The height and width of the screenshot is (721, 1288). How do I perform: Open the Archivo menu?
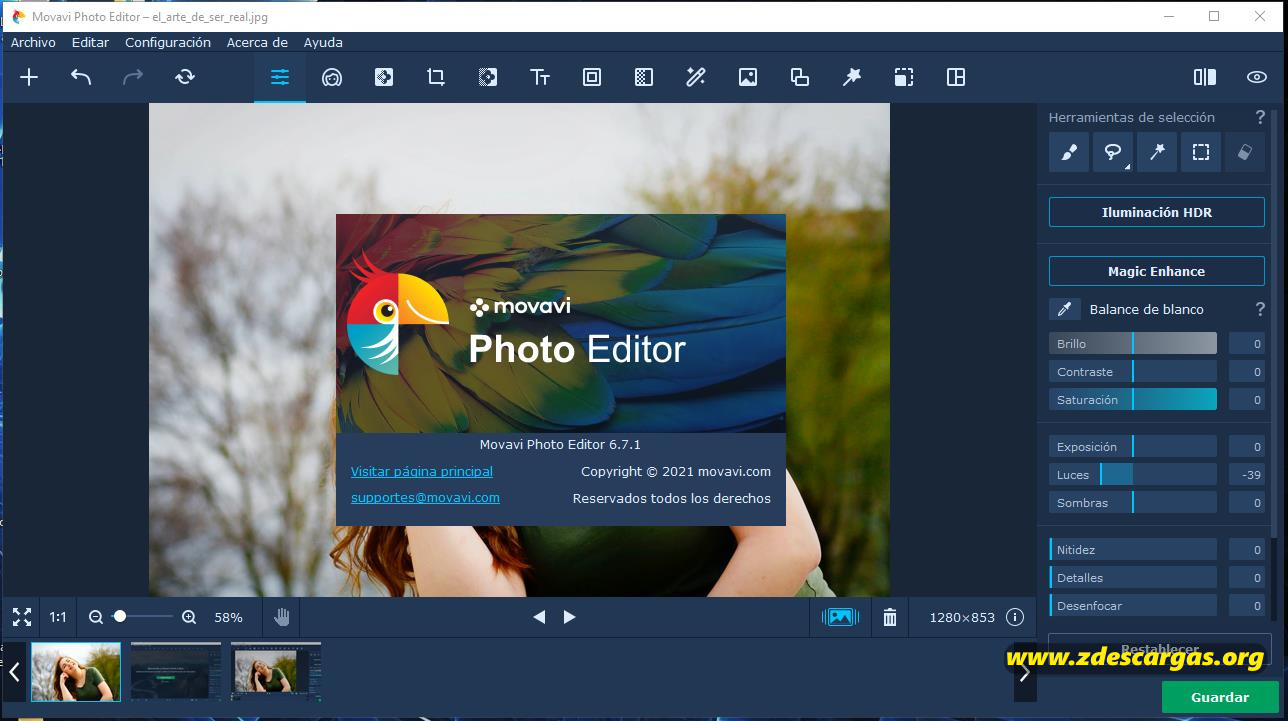click(33, 42)
